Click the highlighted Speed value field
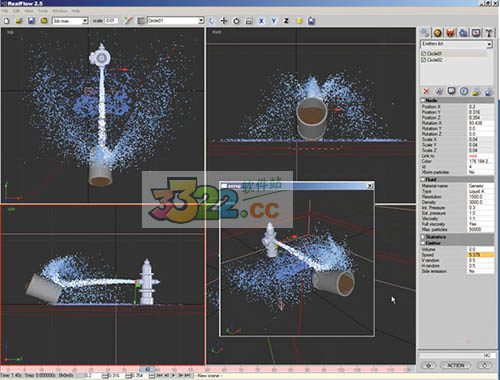Screen dimensions: 500x380 480,255
